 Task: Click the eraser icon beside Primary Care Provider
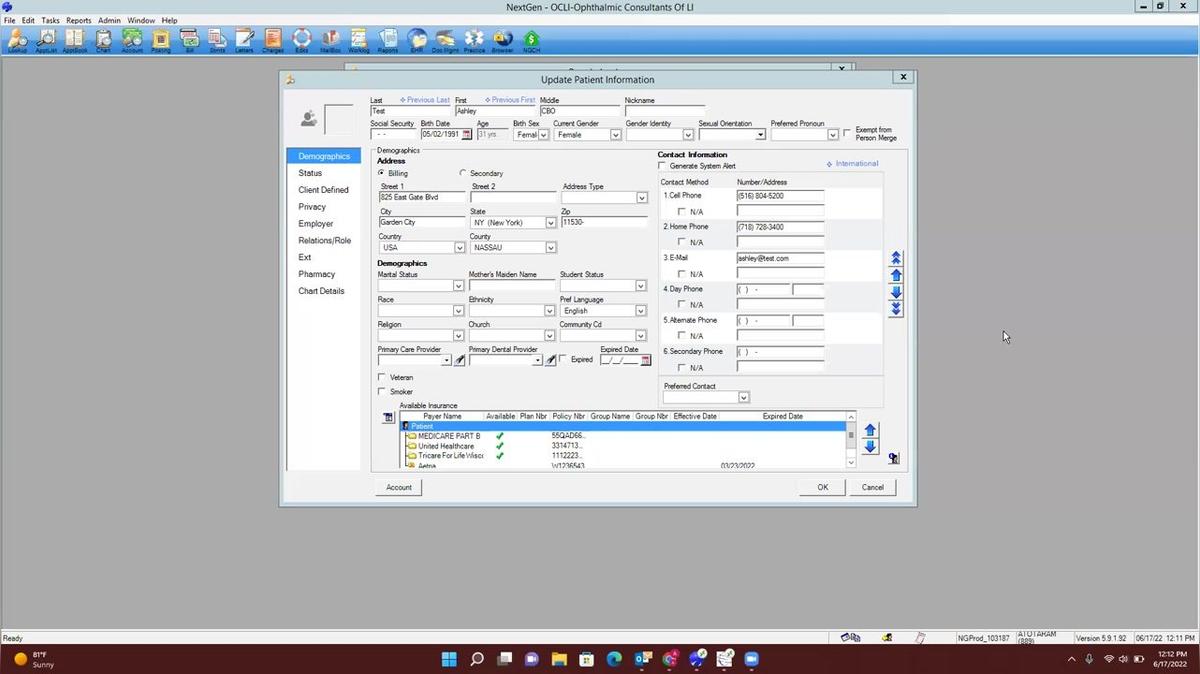click(x=460, y=360)
